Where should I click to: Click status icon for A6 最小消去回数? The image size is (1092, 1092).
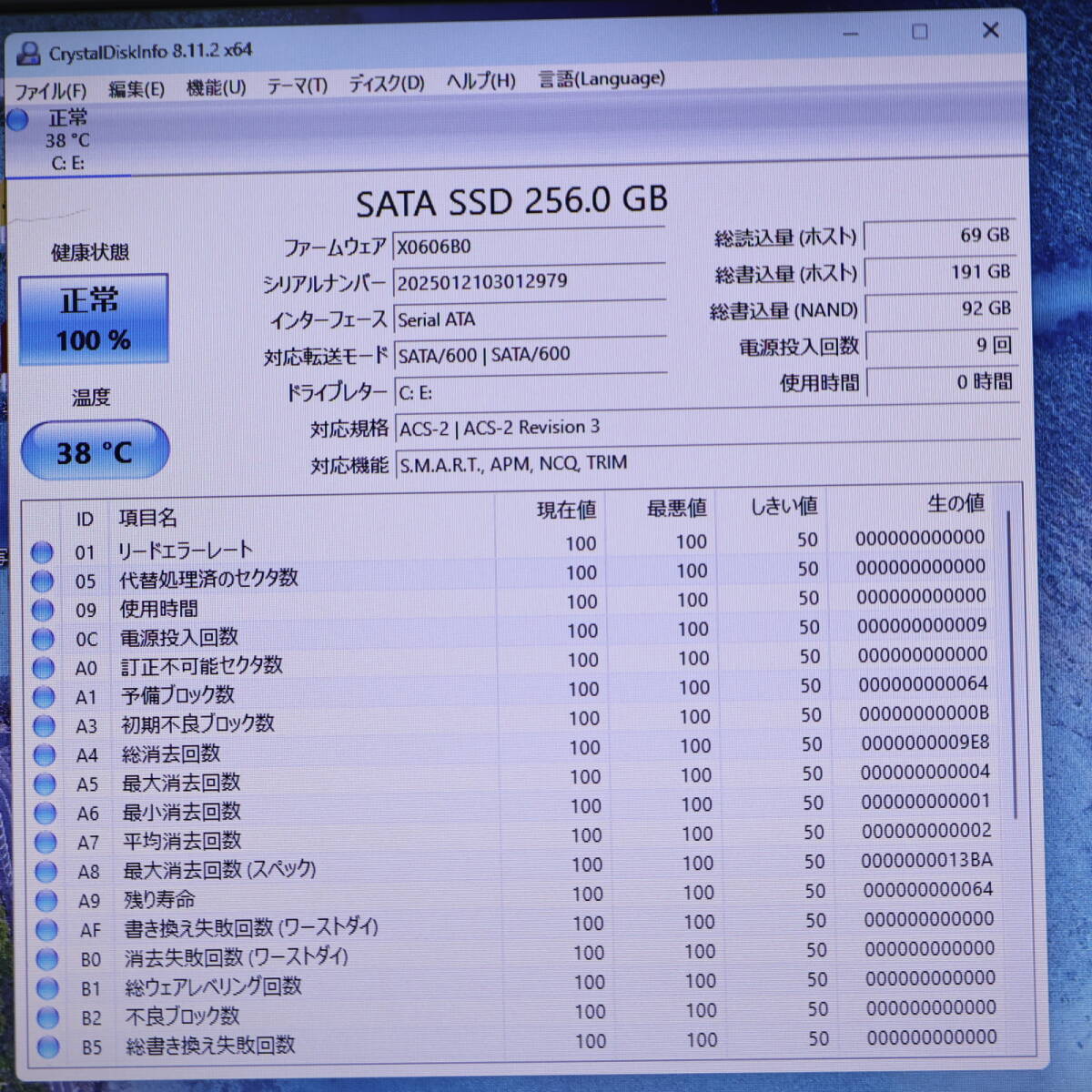(x=45, y=814)
